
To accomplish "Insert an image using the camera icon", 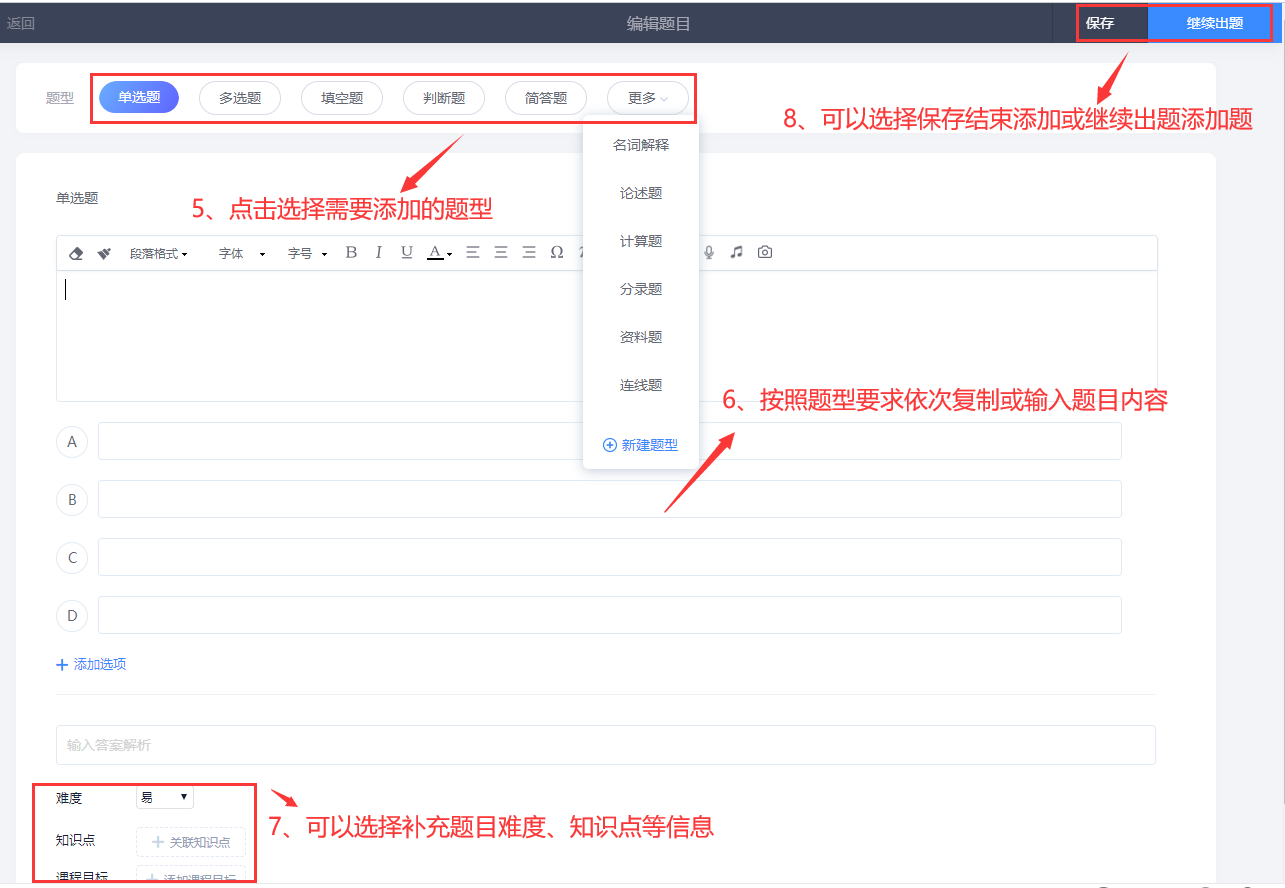I will click(x=765, y=253).
